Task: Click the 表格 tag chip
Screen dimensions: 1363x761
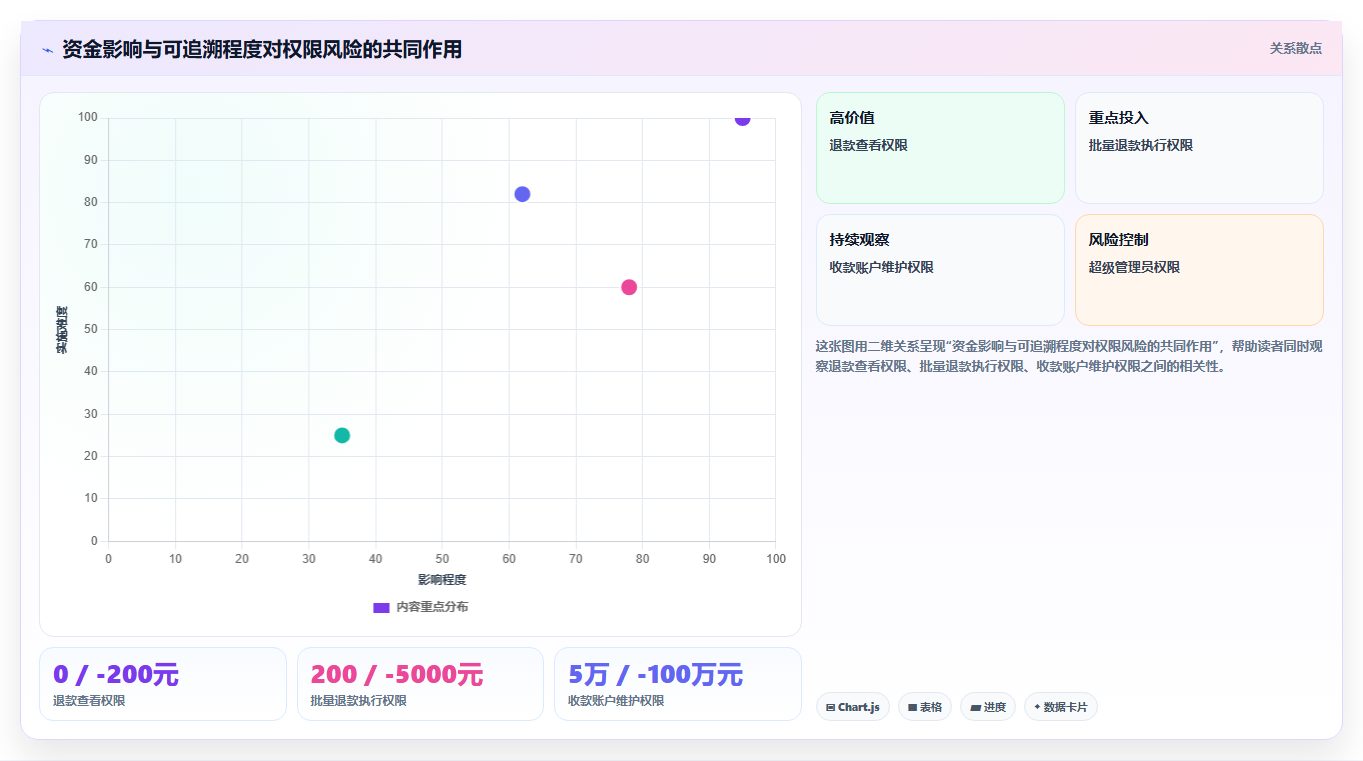Action: pos(925,707)
